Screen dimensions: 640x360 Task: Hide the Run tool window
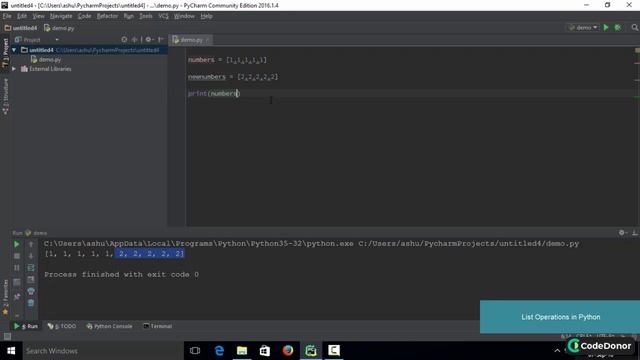pyautogui.click(x=635, y=233)
